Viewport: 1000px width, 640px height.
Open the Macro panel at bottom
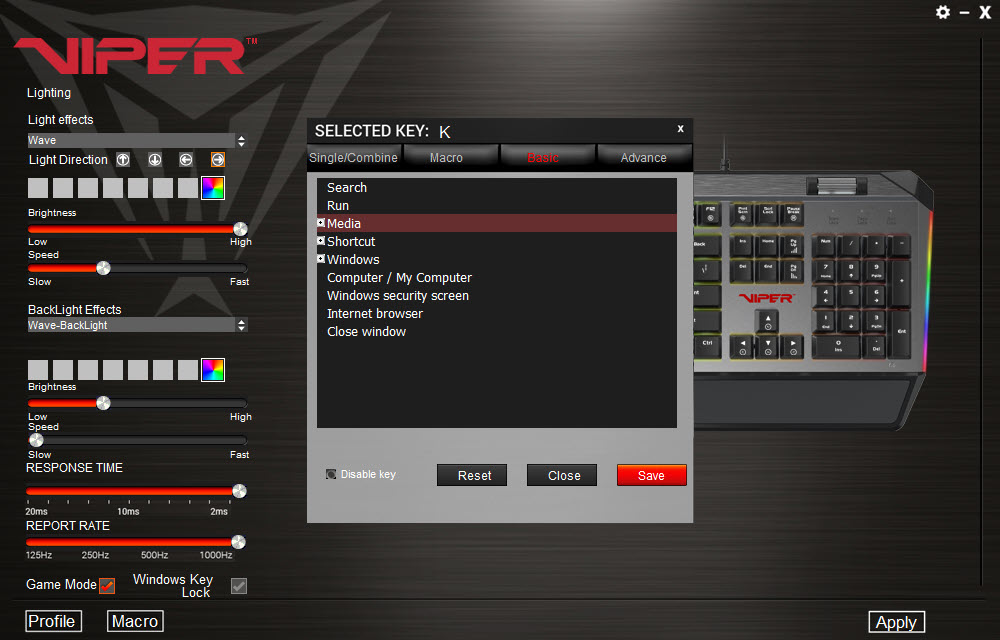(135, 621)
